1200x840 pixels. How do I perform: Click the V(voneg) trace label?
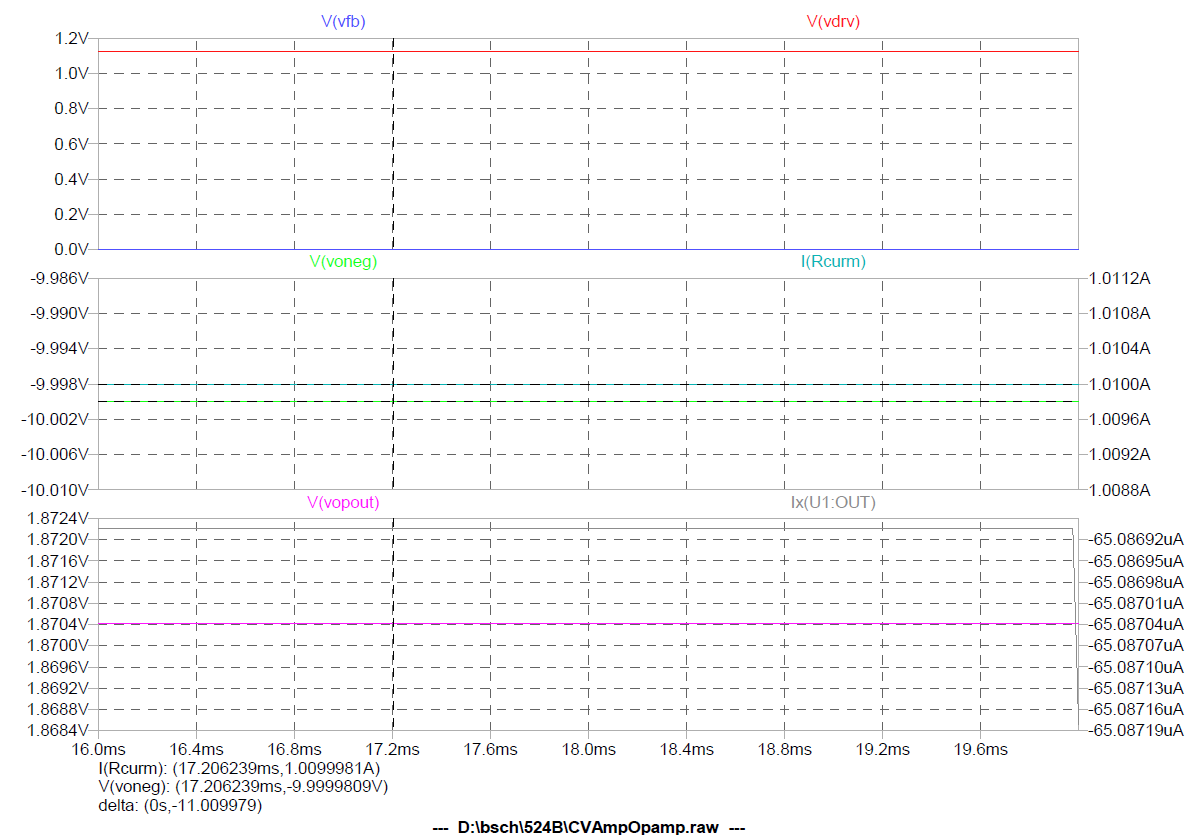pos(343,262)
